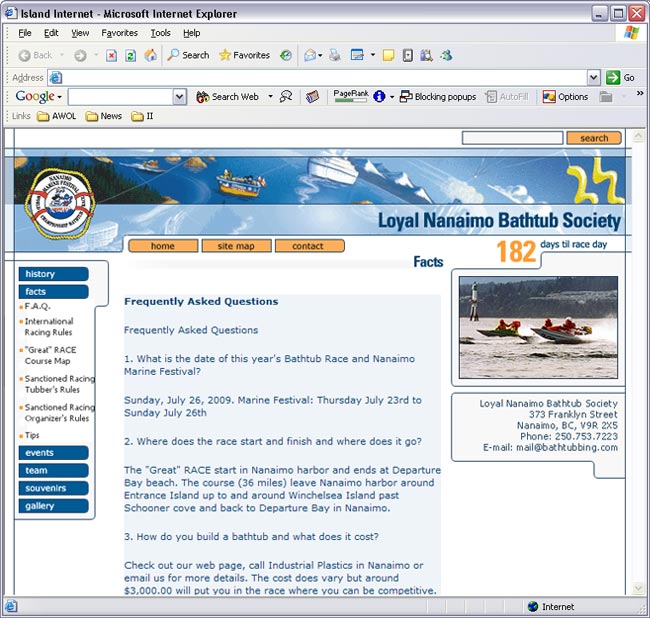650x618 pixels.
Task: Open the News links folder
Action: (104, 116)
